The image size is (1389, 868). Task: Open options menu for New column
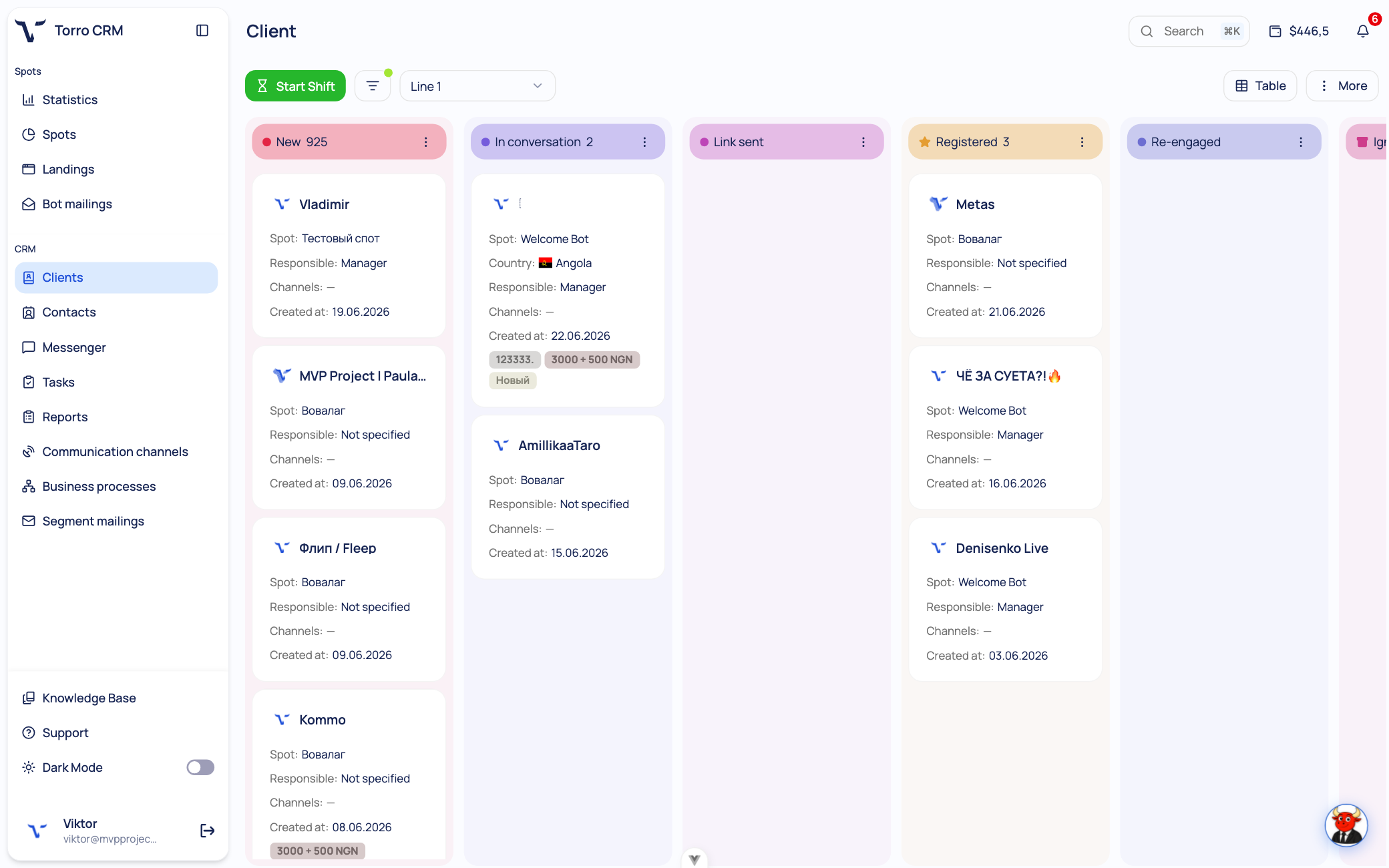[x=426, y=142]
